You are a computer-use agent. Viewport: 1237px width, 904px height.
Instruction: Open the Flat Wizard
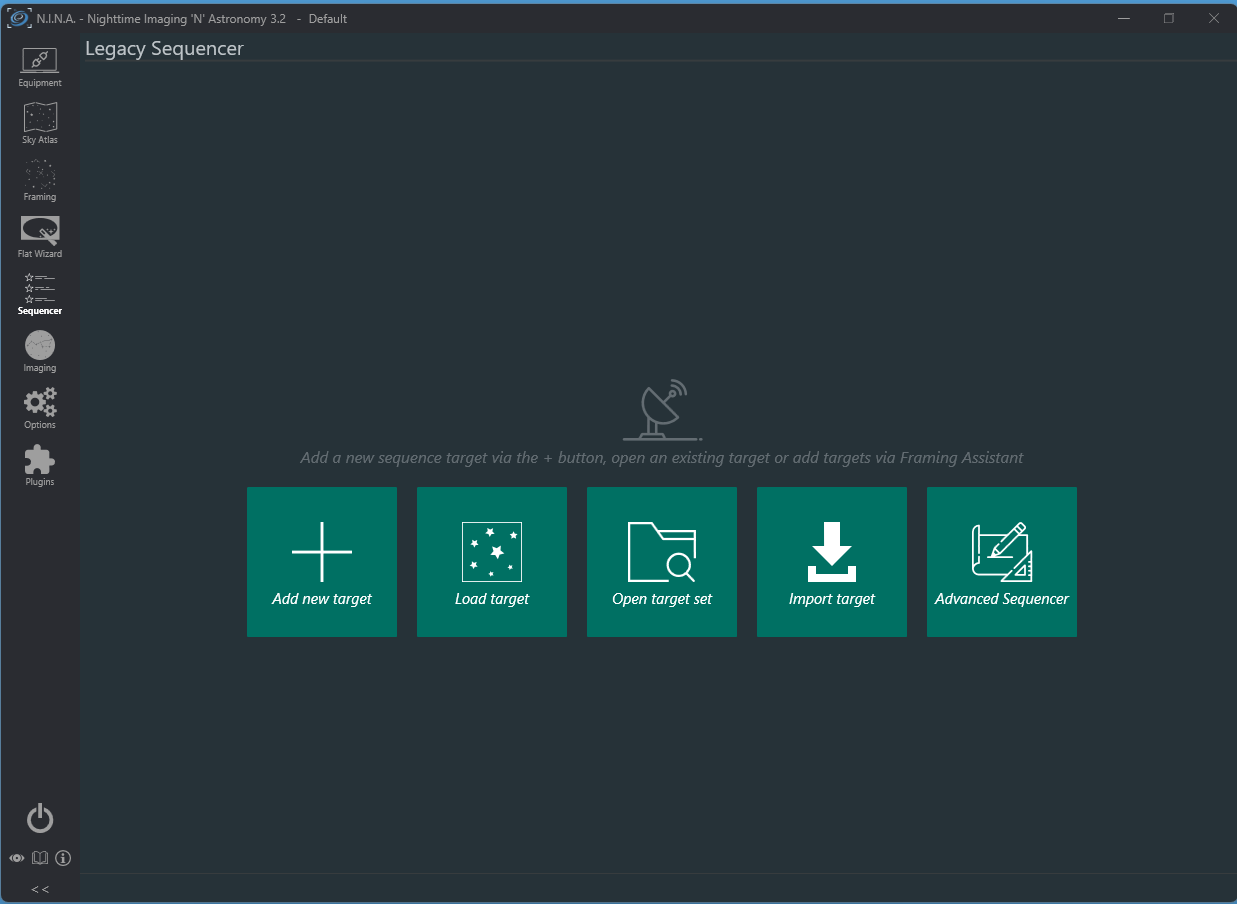pos(40,238)
